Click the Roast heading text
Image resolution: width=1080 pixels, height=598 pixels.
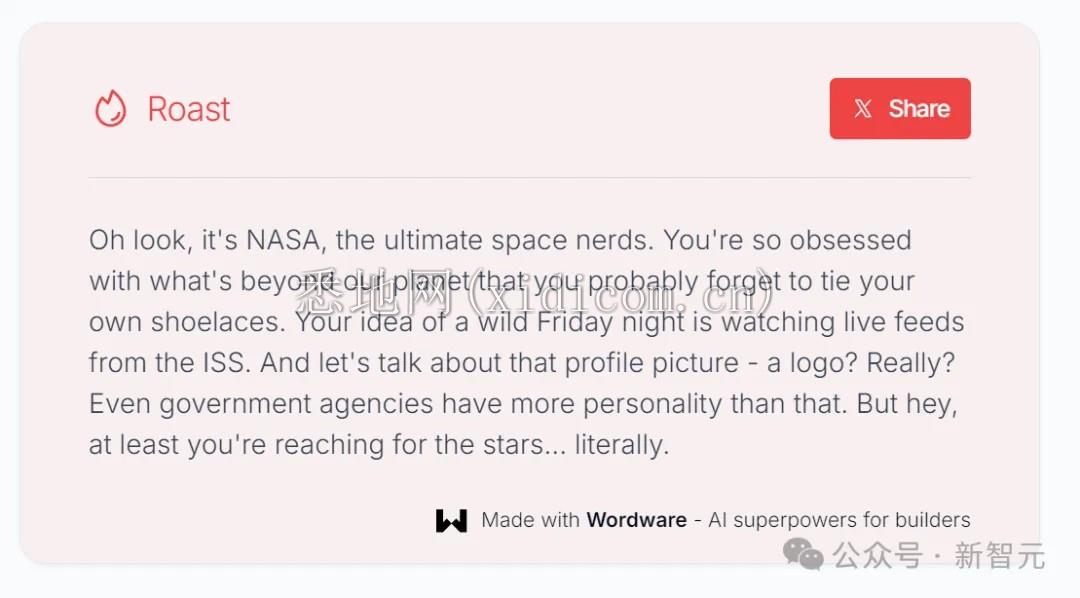click(x=189, y=109)
